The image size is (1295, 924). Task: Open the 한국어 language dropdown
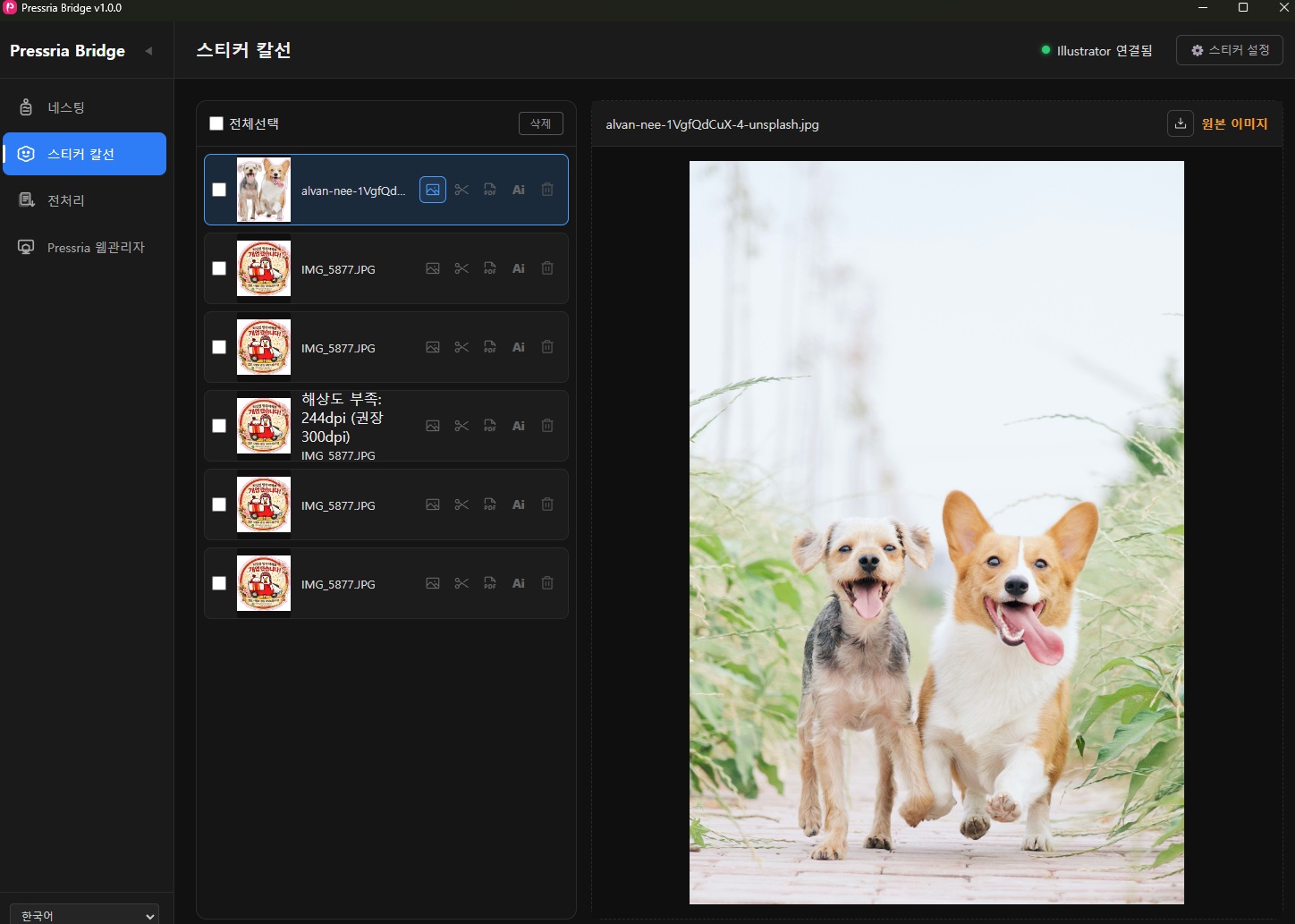87,915
